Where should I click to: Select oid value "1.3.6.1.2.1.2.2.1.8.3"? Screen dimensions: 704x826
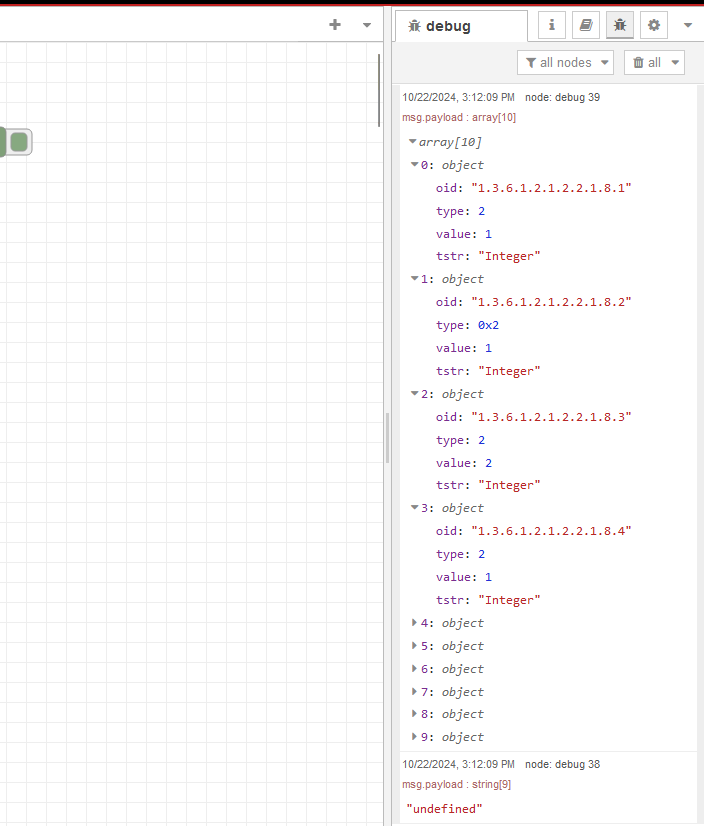tap(551, 417)
